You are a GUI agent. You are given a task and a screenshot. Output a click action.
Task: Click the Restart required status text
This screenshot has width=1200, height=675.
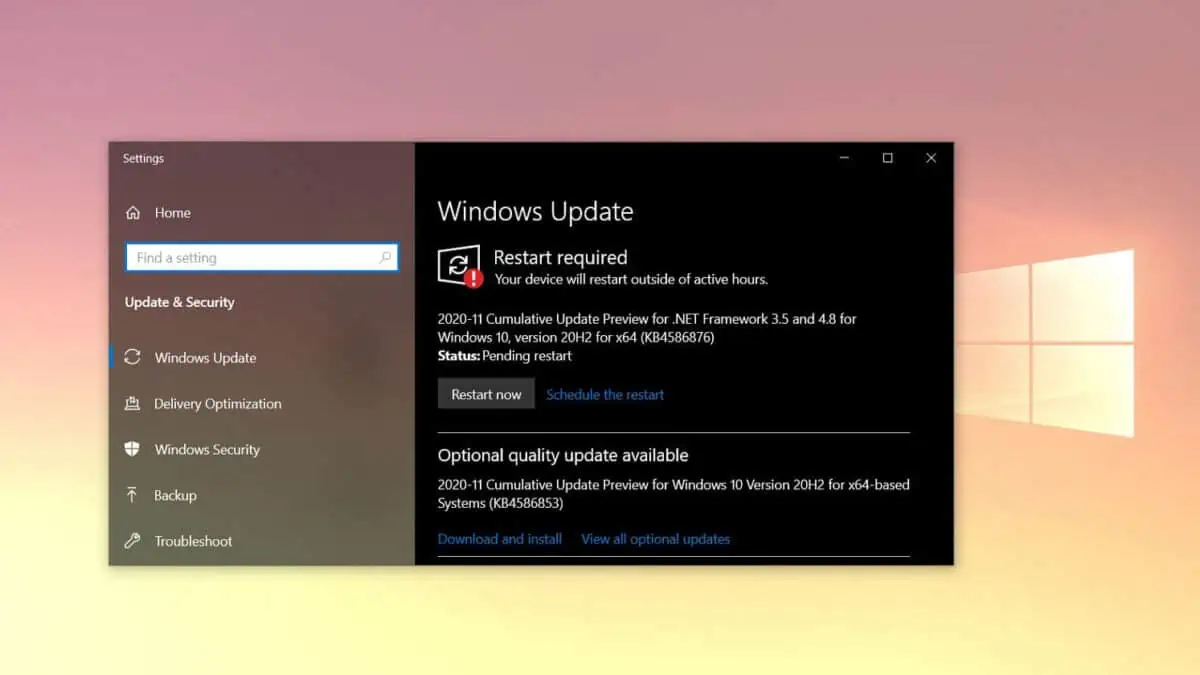tap(560, 258)
